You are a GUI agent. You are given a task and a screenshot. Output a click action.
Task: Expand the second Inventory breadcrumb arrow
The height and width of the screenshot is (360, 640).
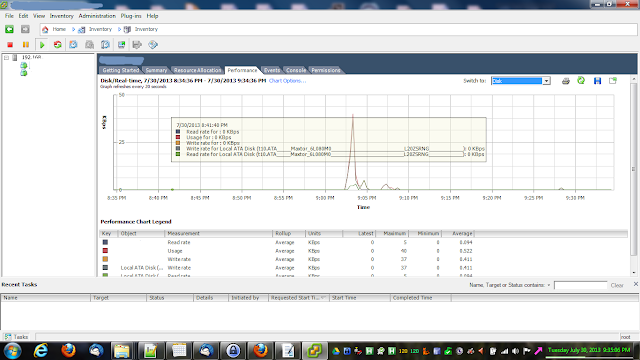(x=120, y=29)
